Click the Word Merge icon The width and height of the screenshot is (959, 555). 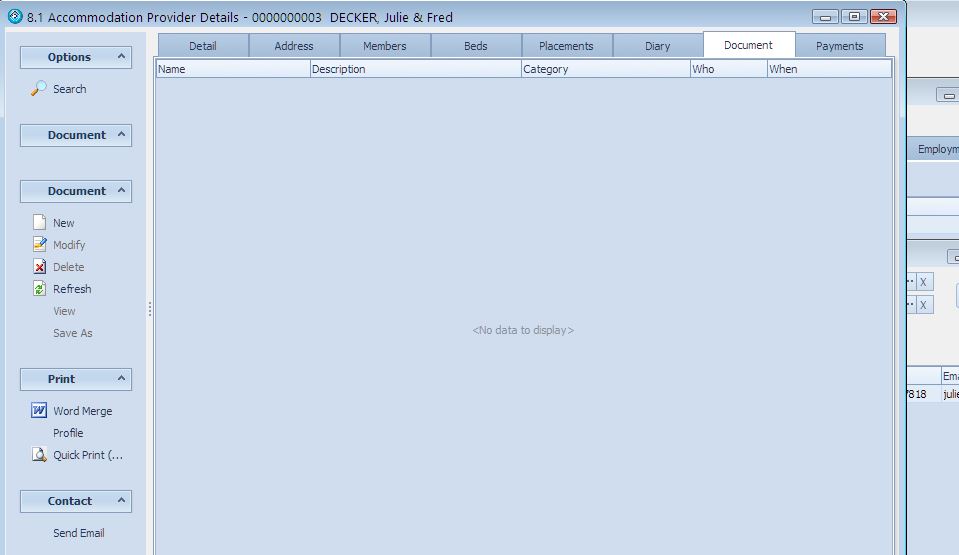pyautogui.click(x=39, y=411)
